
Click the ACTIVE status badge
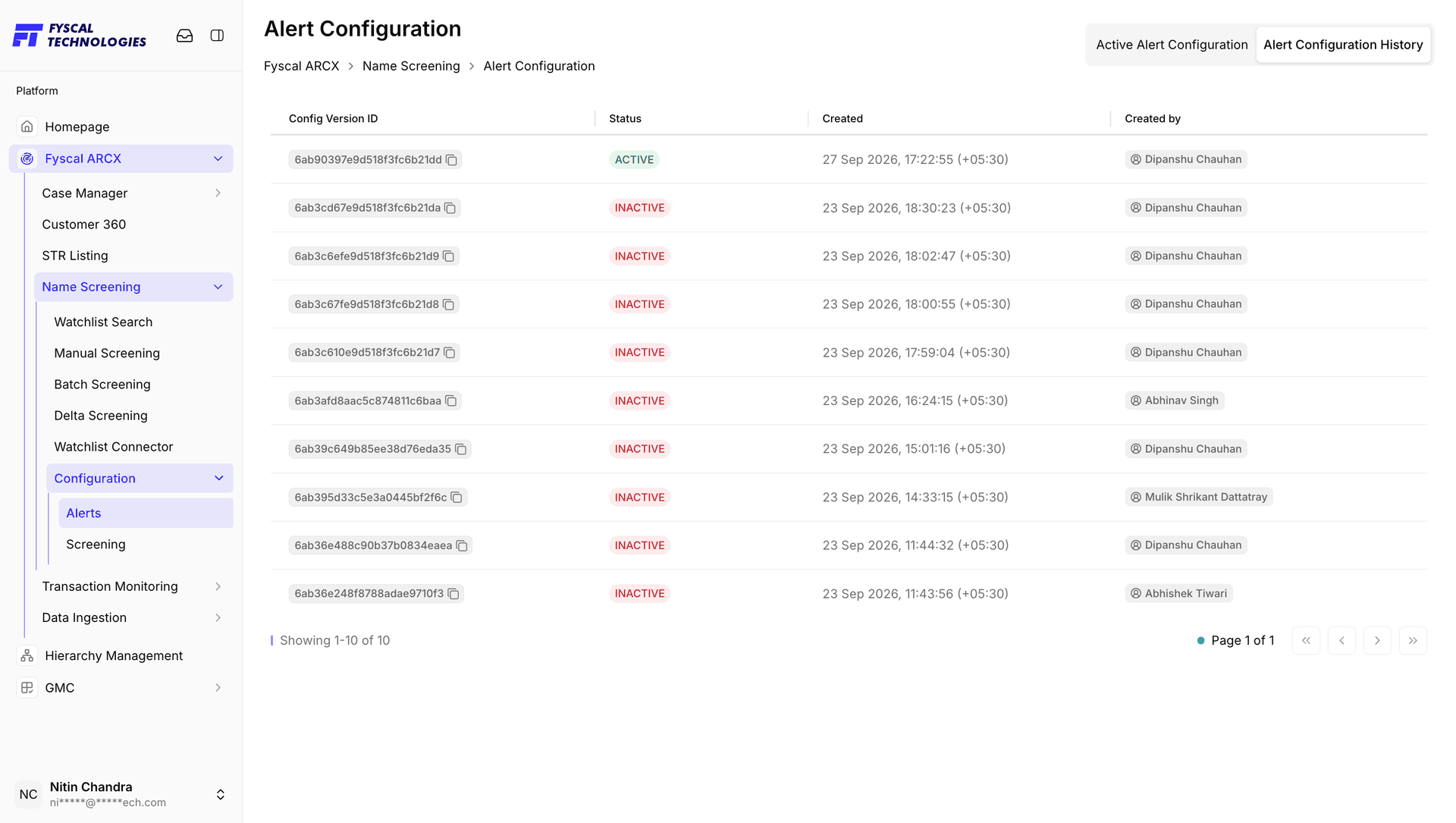[634, 159]
